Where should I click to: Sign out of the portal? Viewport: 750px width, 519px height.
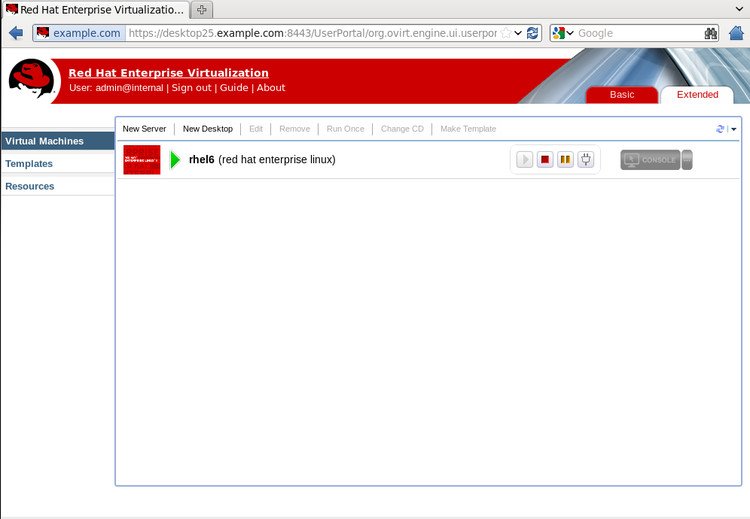click(191, 88)
